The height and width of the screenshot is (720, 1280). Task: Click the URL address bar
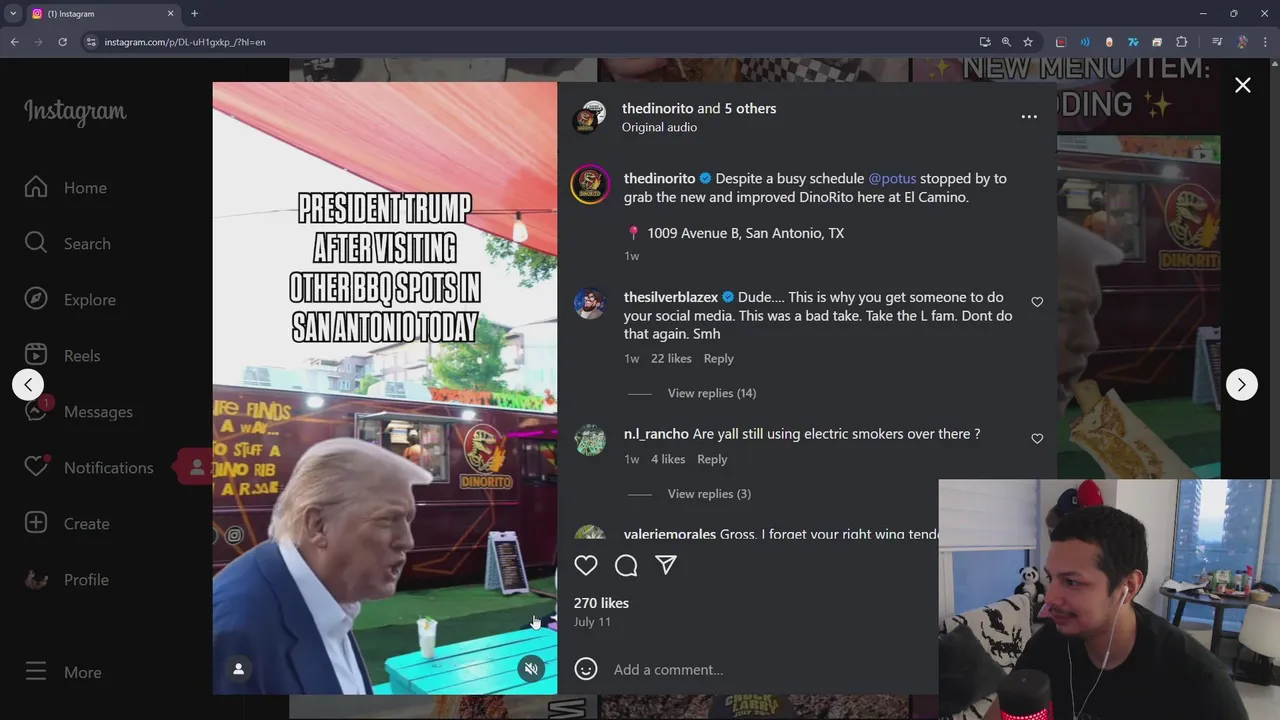pyautogui.click(x=530, y=42)
